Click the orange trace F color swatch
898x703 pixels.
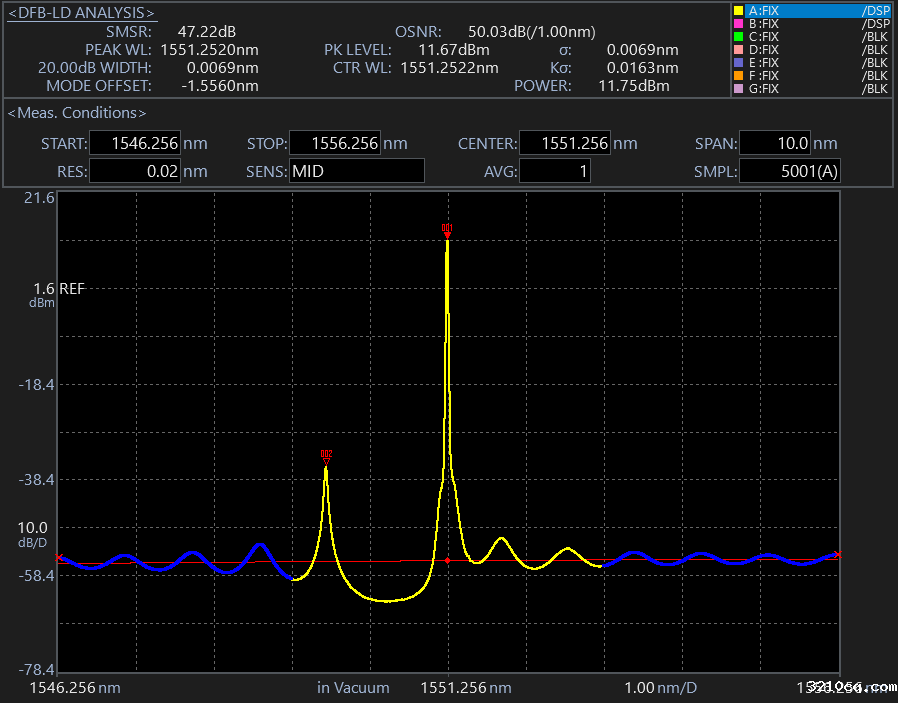point(739,76)
